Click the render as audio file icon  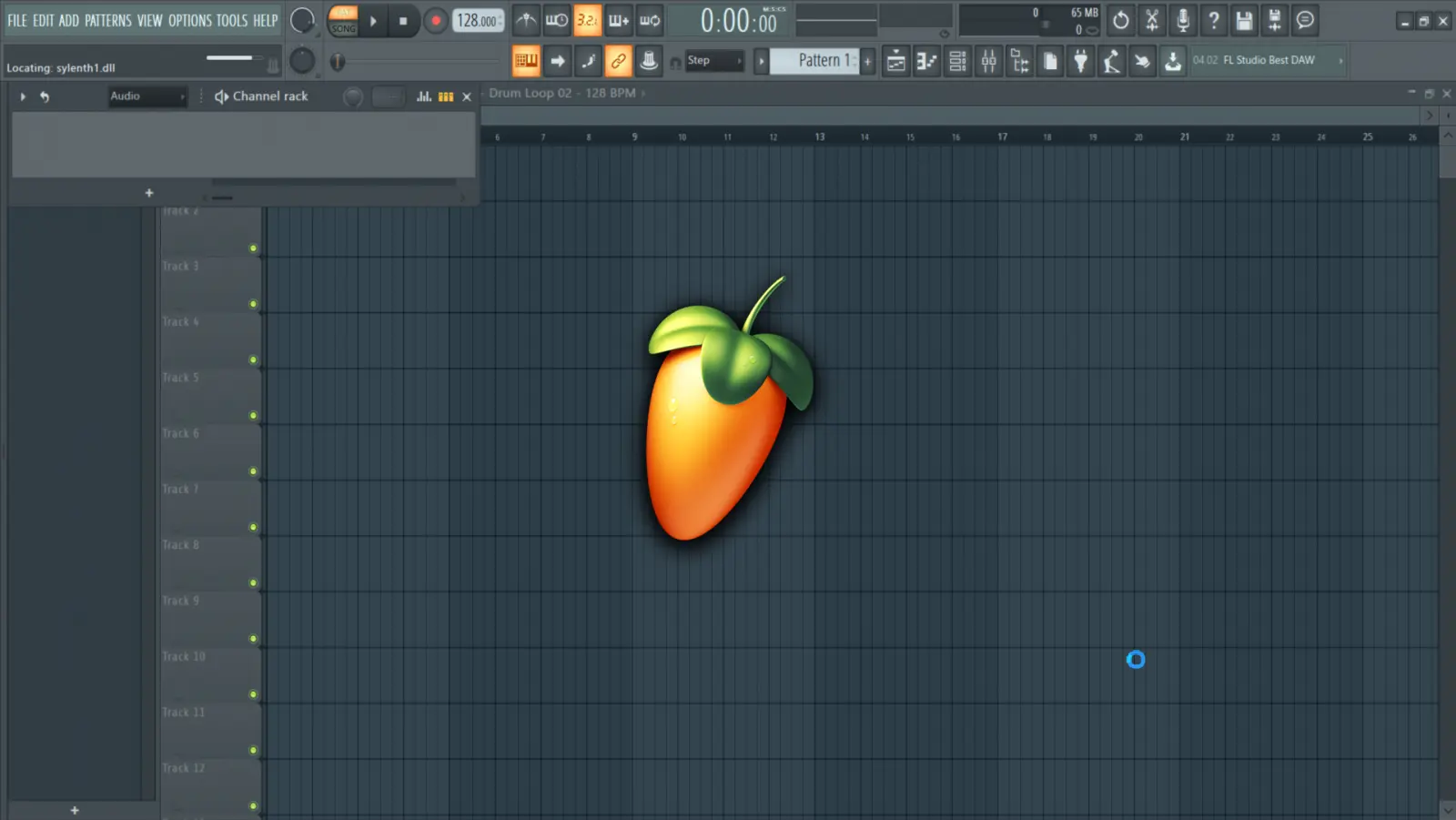[1275, 20]
